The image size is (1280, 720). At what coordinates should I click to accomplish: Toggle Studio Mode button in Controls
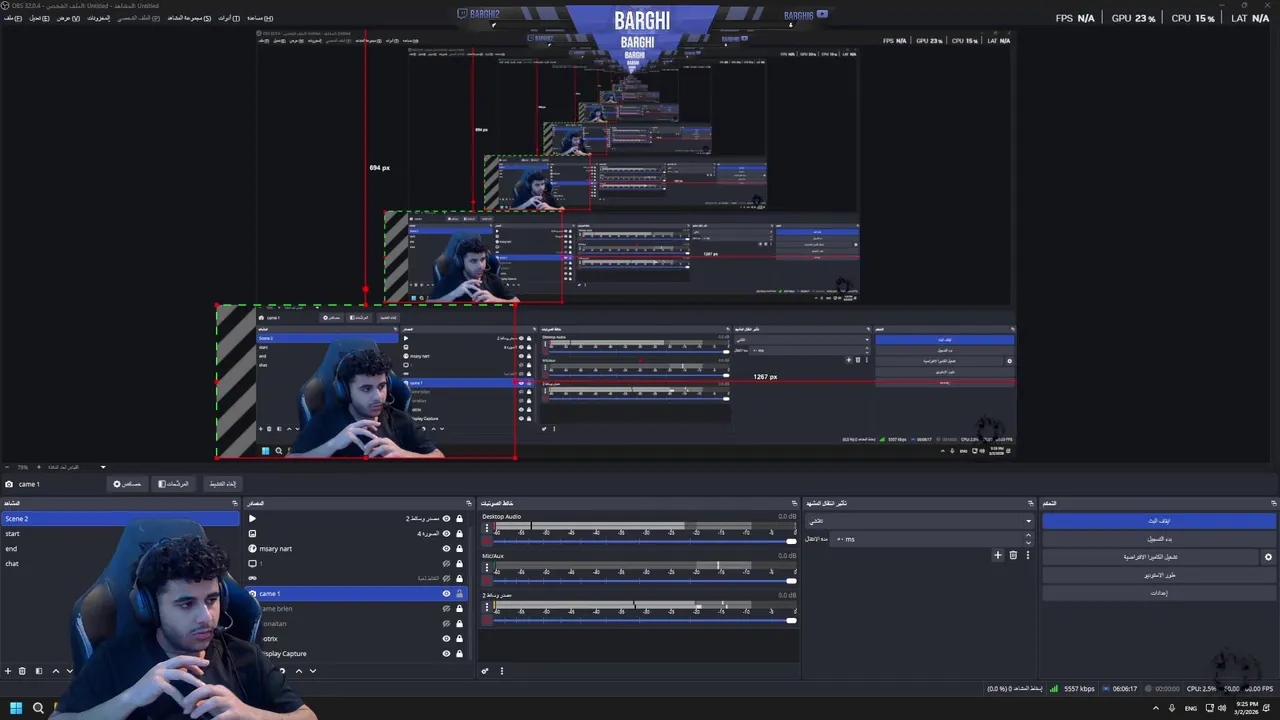[x=1159, y=575]
